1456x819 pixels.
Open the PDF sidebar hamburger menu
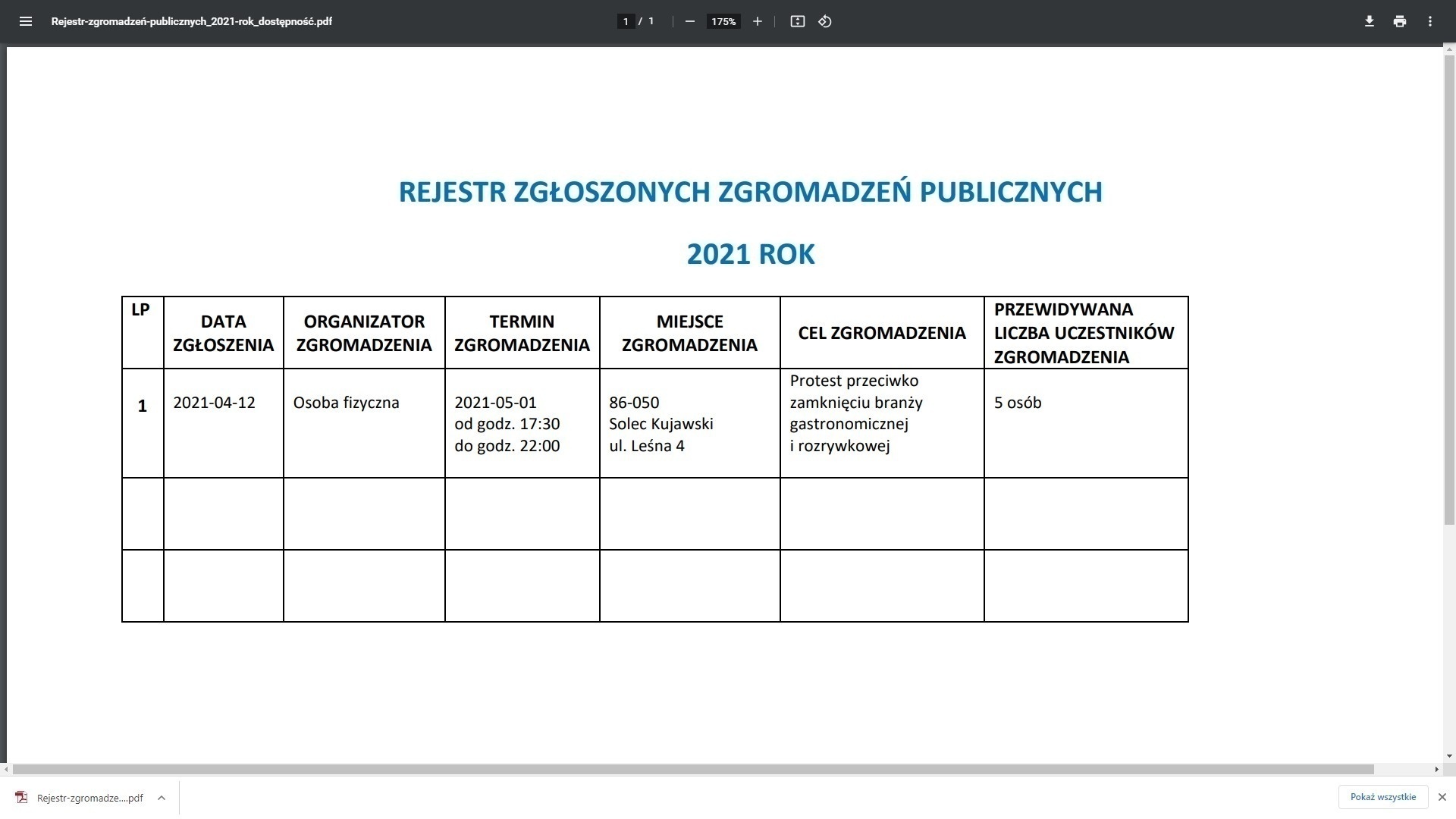pos(26,21)
